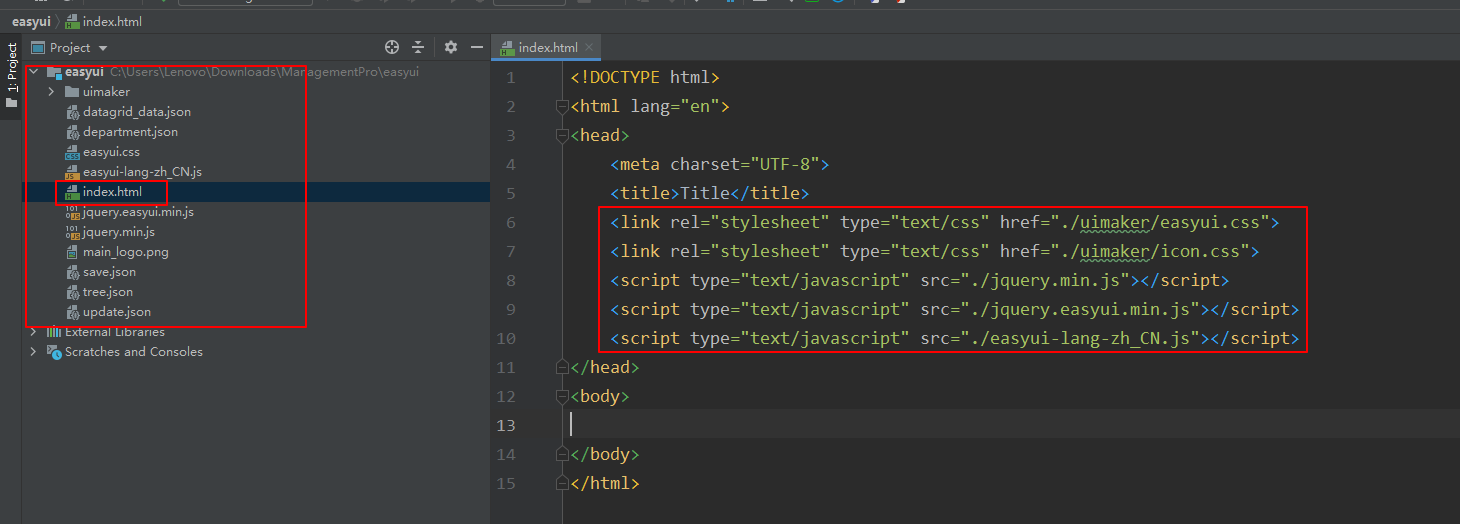Expand External Libraries node arrow

(34, 332)
